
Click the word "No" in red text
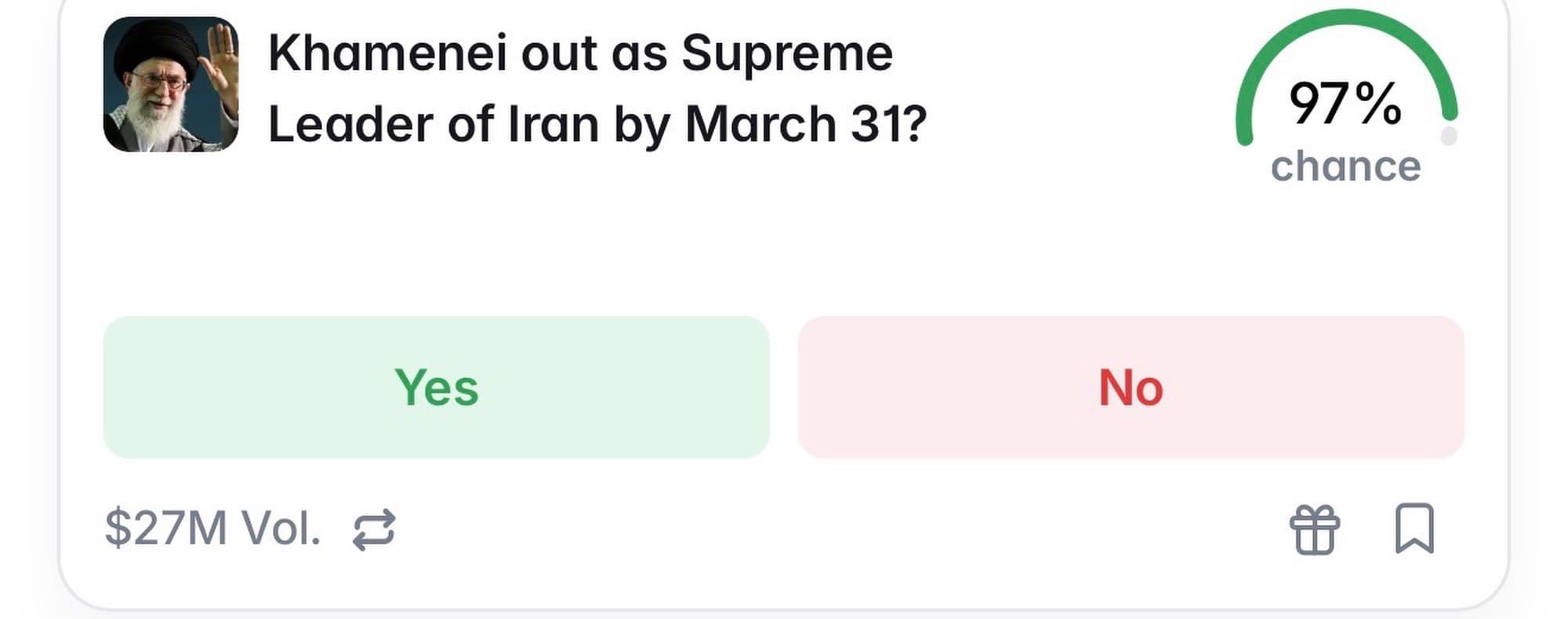coord(1131,387)
